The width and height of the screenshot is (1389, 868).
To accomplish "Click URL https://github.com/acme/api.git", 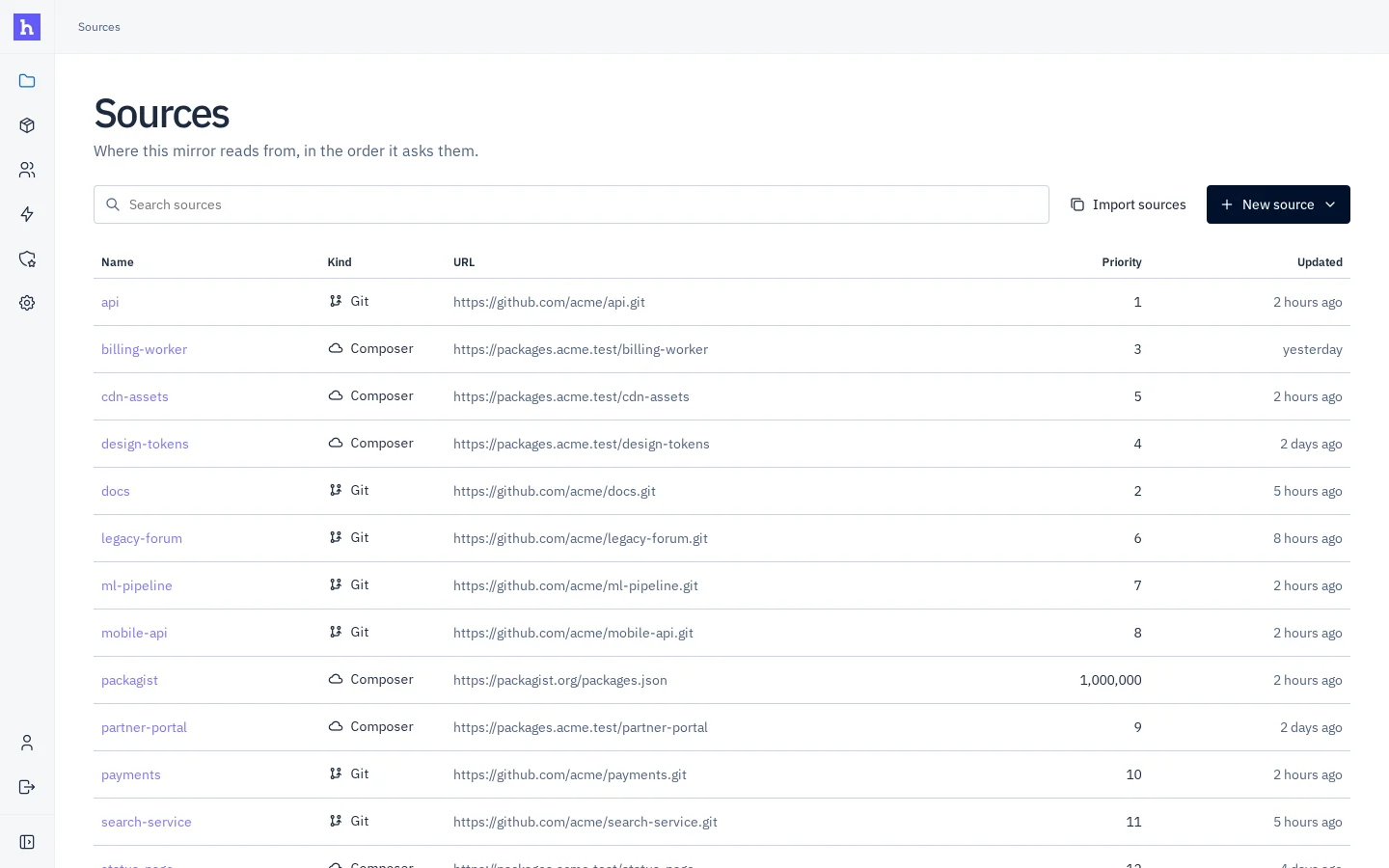I will (x=549, y=302).
